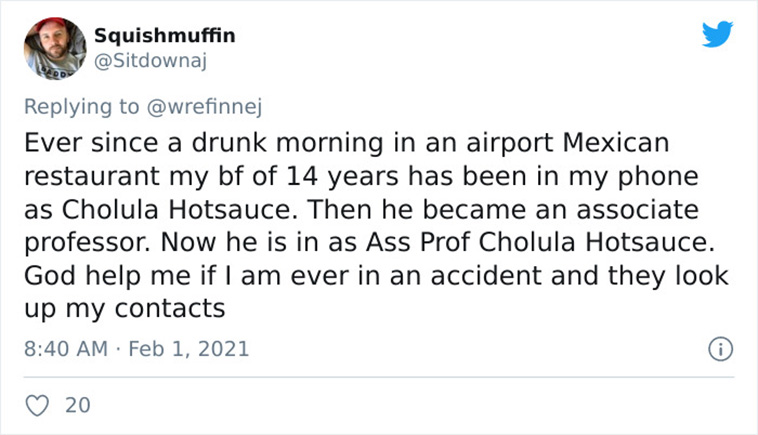Click the opening words 'Ever since'

pyautogui.click(x=91, y=143)
